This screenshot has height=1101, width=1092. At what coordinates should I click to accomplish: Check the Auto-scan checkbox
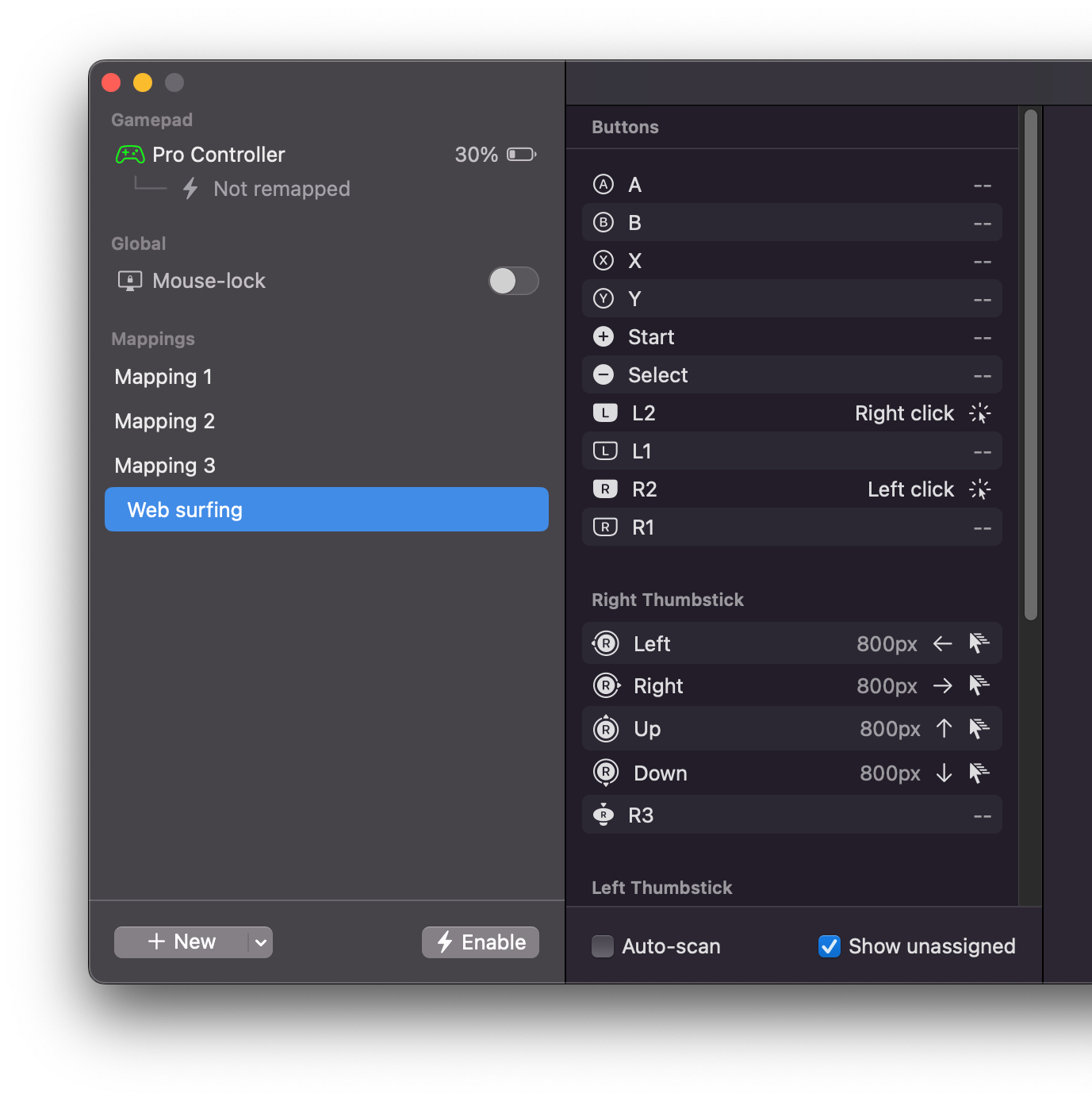[x=603, y=946]
